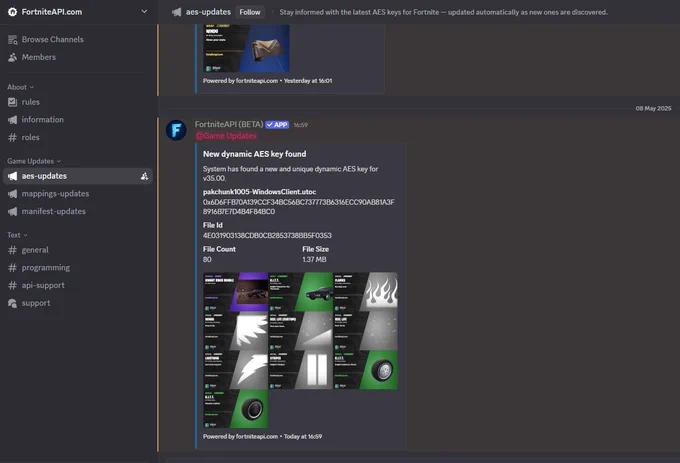The width and height of the screenshot is (680, 463).
Task: Click the mappings-updates megaphone icon
Action: click(x=13, y=194)
